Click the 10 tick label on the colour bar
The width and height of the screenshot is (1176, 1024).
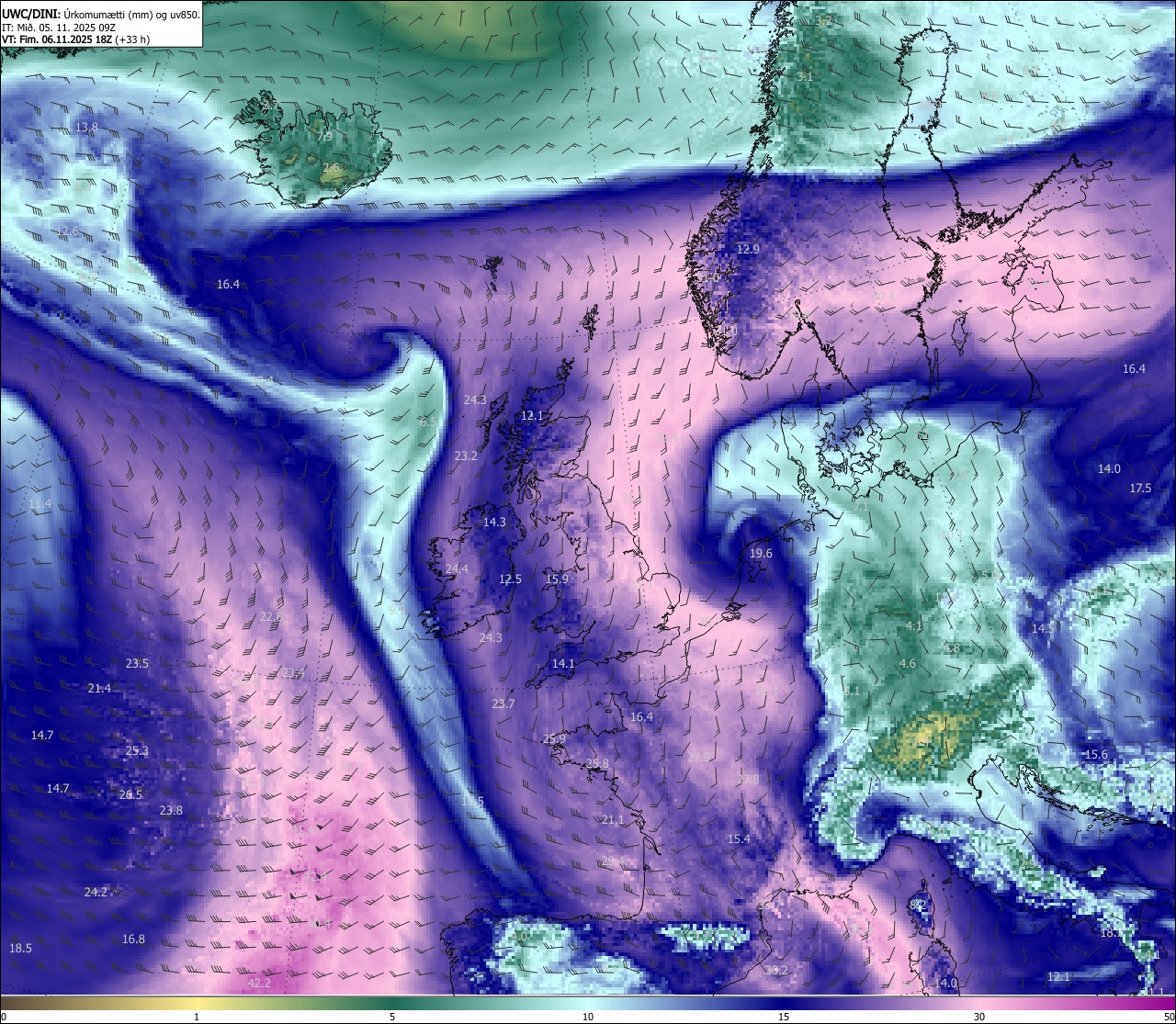(588, 1017)
